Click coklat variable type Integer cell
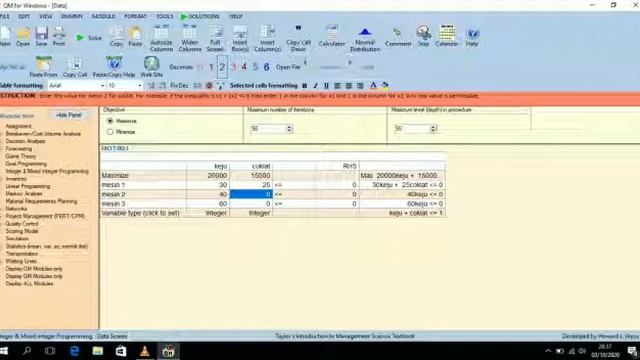Viewport: 640px width, 360px height. click(251, 213)
